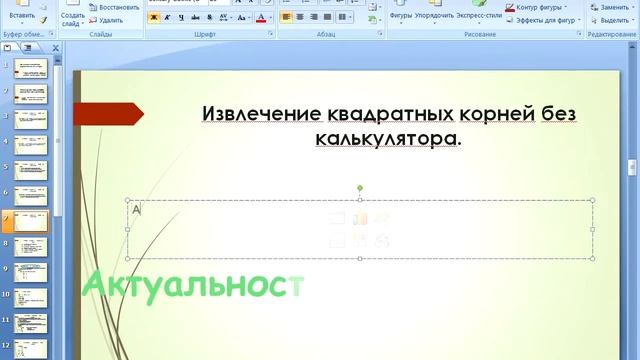Image resolution: width=640 pixels, height=360 pixels.
Task: Apply the red font color A
Action: click(x=261, y=18)
